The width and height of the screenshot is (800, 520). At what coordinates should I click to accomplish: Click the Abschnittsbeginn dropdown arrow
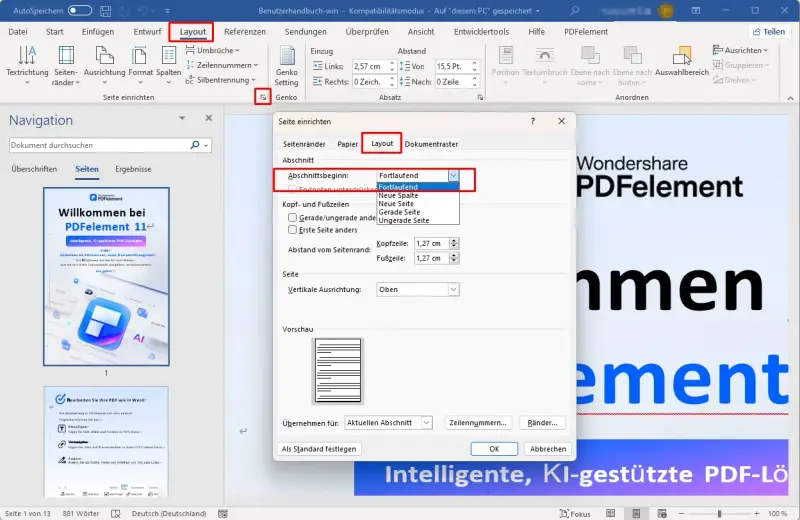454,175
